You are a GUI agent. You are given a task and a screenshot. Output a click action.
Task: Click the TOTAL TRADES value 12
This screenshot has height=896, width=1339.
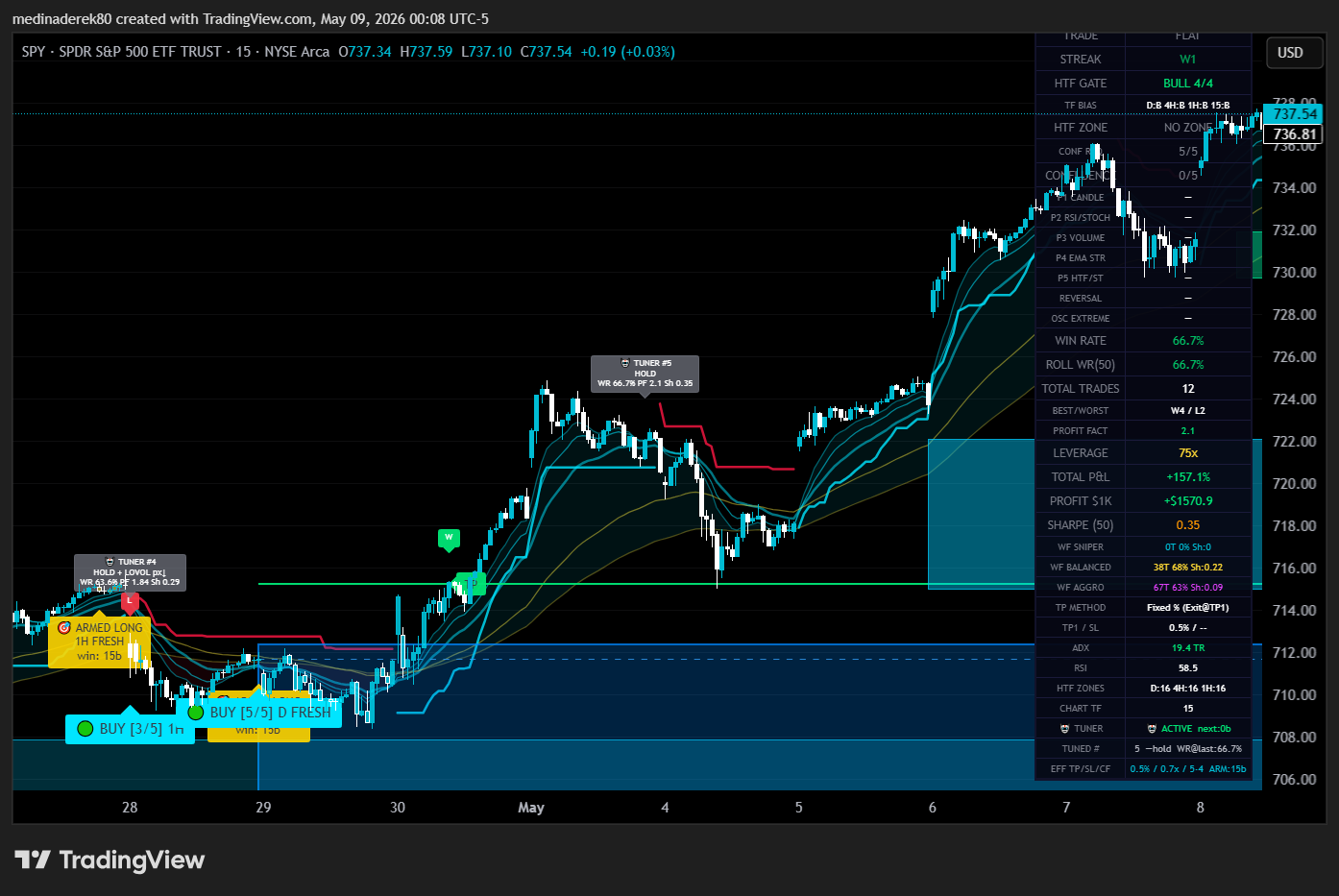pyautogui.click(x=1188, y=389)
